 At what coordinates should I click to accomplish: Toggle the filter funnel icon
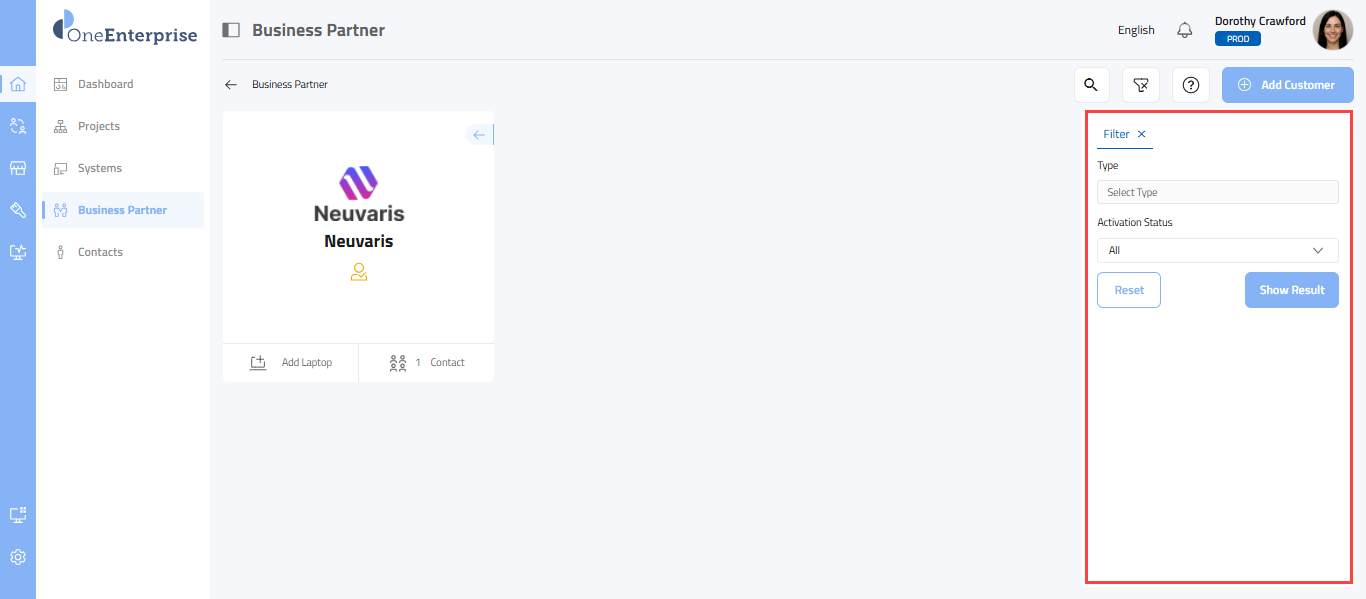1141,85
